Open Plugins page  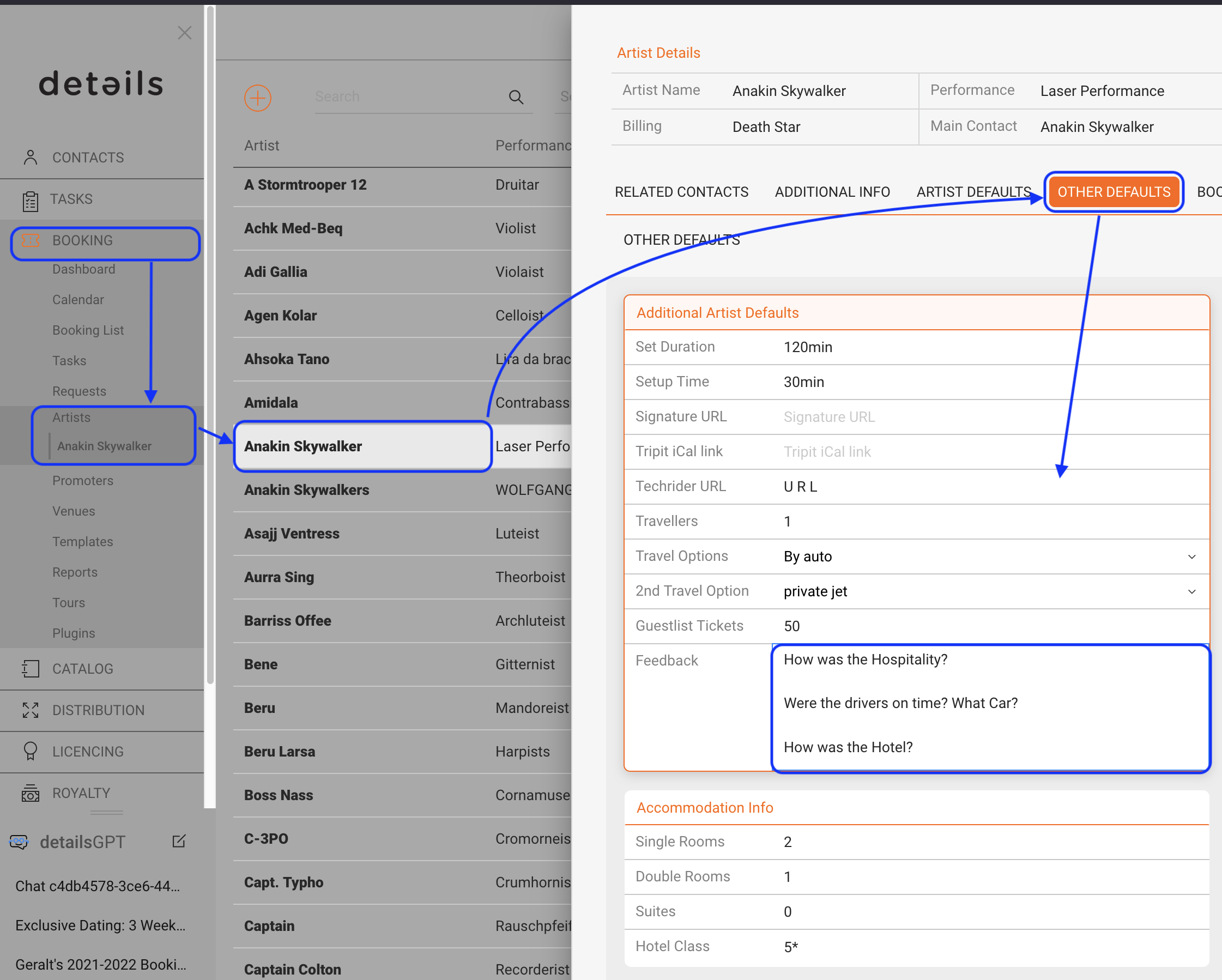[73, 633]
